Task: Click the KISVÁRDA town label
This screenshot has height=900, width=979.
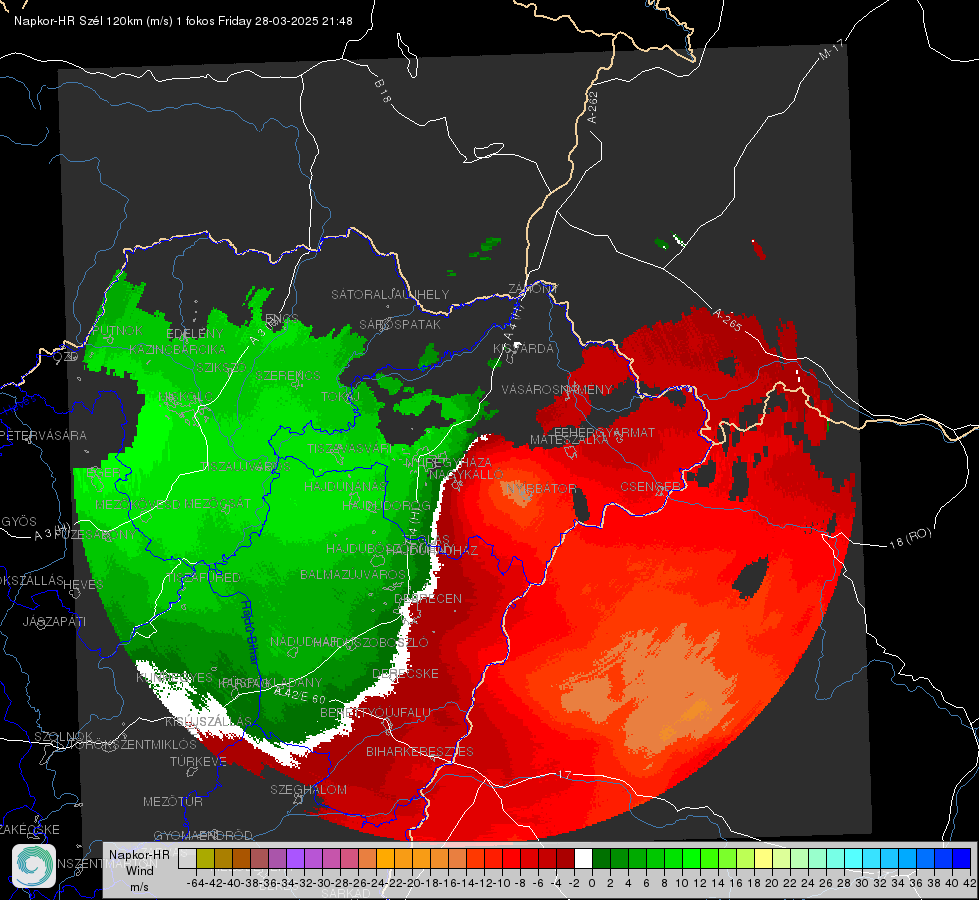Action: 523,349
